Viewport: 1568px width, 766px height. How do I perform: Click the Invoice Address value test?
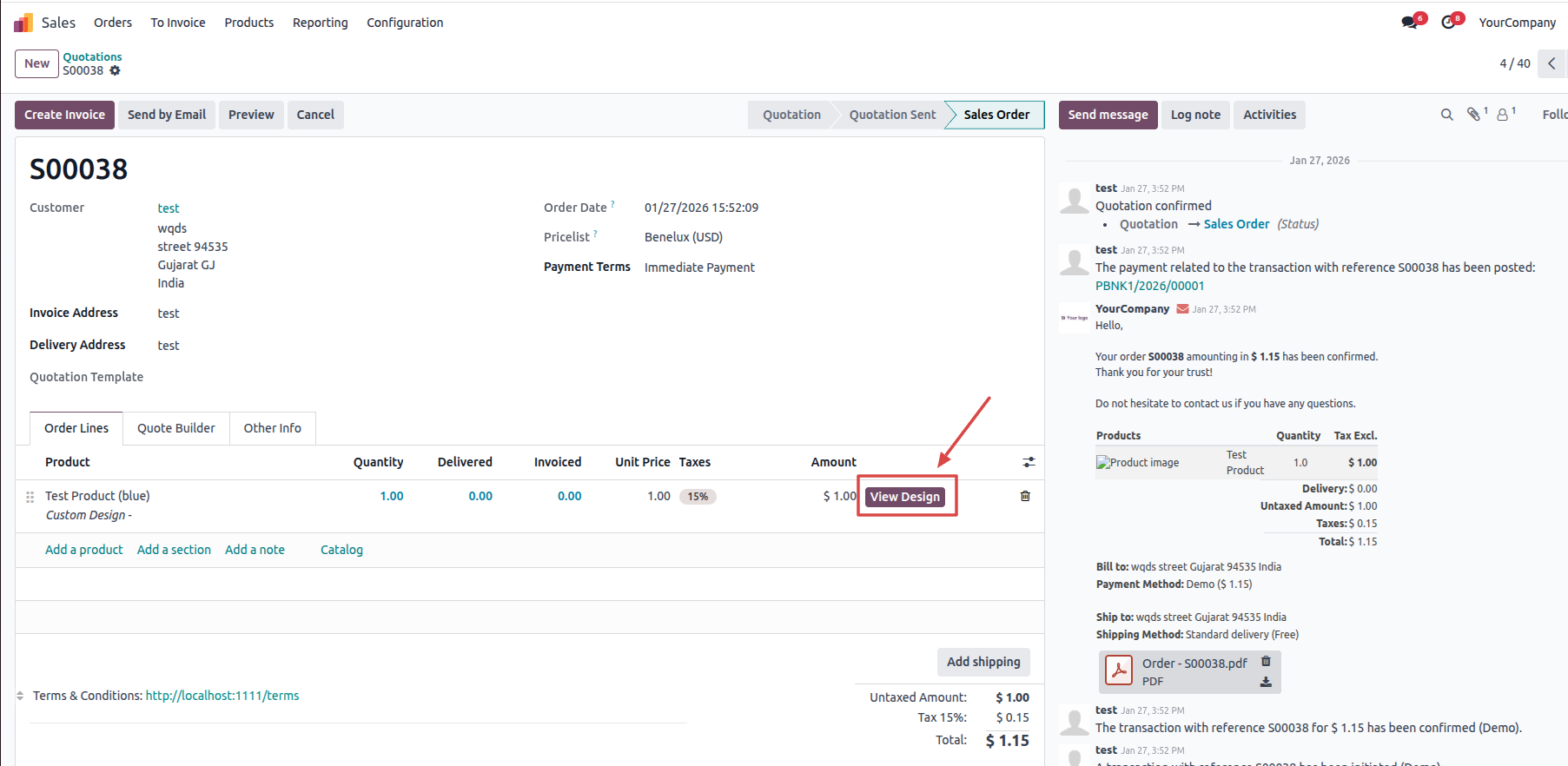click(x=169, y=314)
